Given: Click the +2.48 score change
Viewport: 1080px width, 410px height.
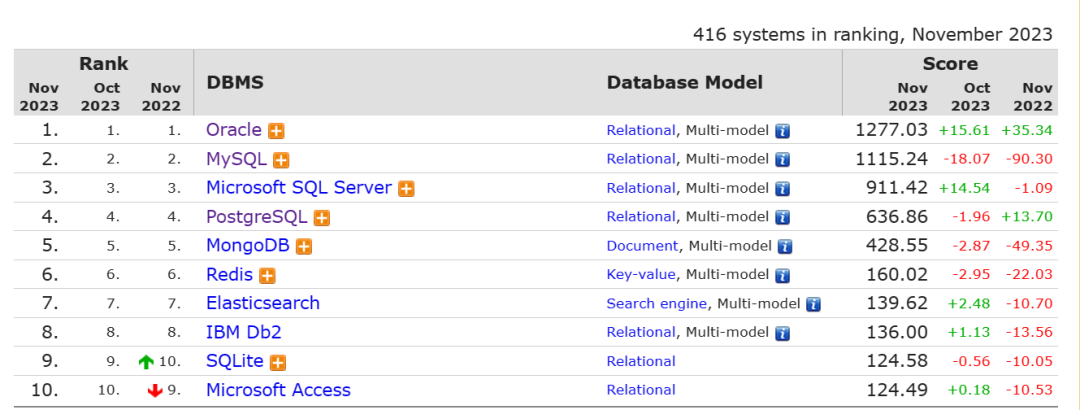Looking at the screenshot, I should 969,305.
